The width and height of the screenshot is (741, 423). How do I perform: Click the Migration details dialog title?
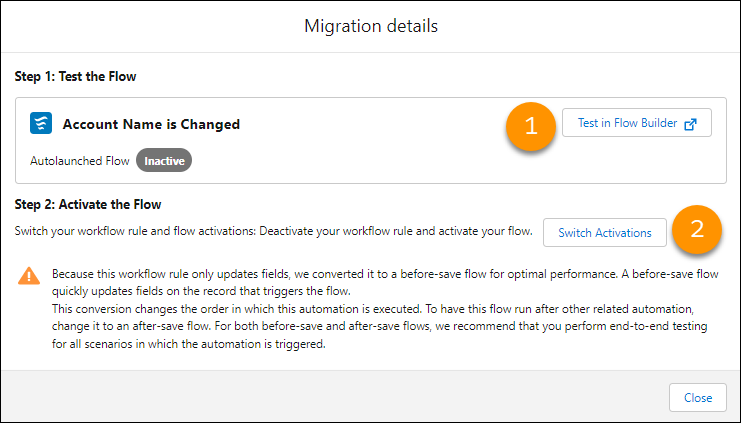point(370,25)
